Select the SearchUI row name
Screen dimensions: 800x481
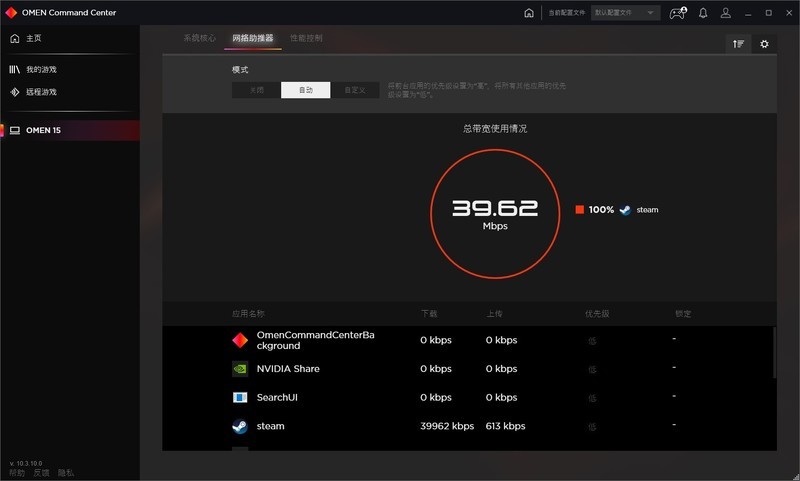coord(277,397)
